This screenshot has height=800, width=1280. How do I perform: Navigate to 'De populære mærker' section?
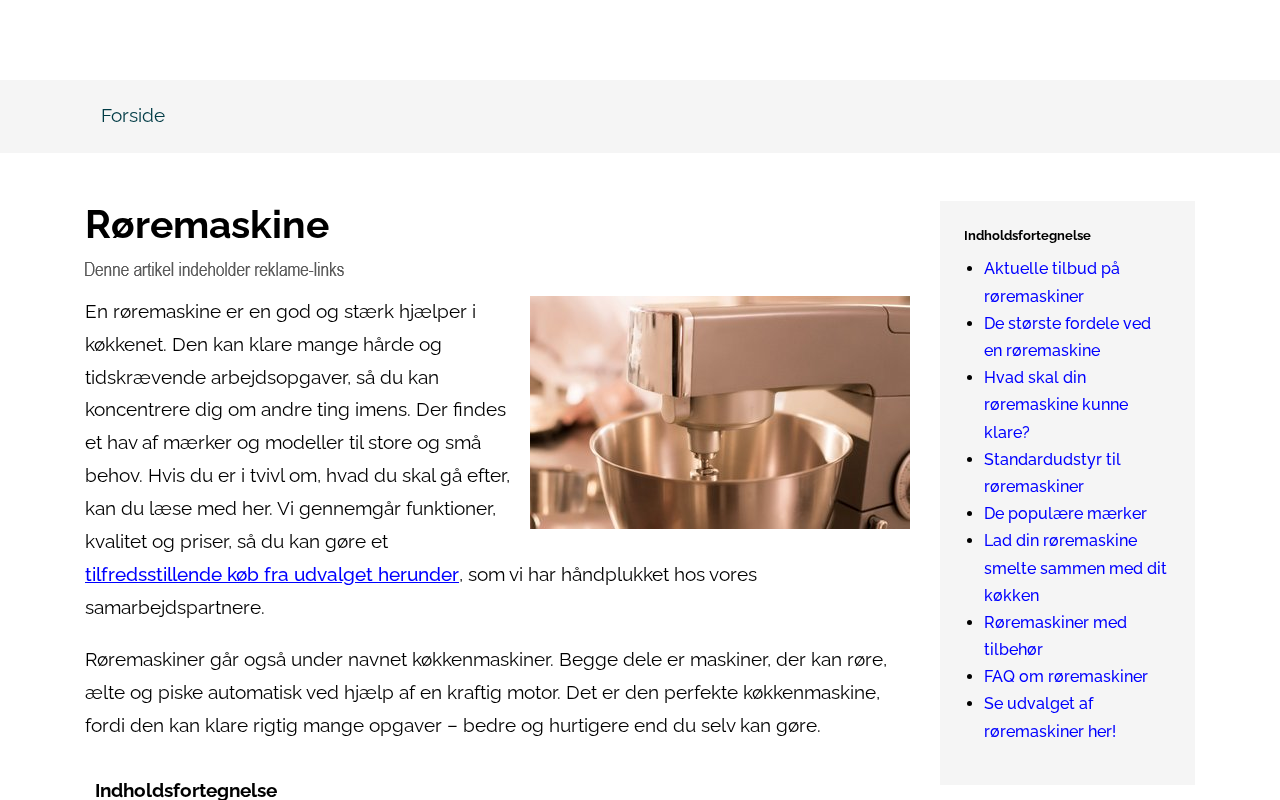pyautogui.click(x=1065, y=514)
